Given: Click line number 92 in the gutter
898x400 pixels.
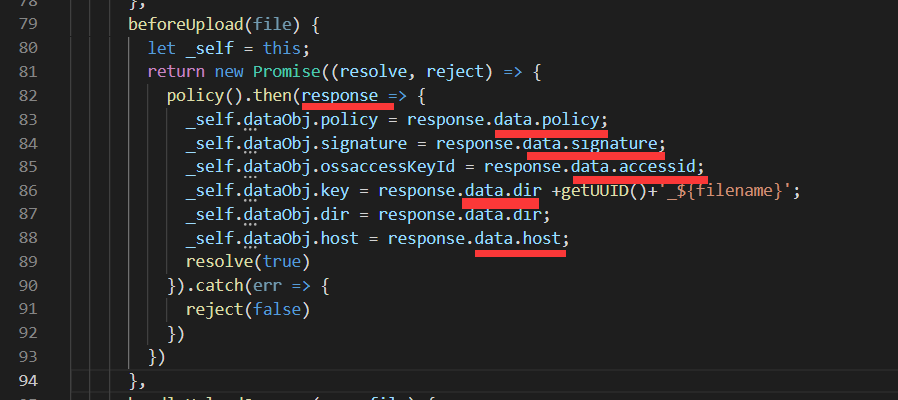Looking at the screenshot, I should point(28,333).
